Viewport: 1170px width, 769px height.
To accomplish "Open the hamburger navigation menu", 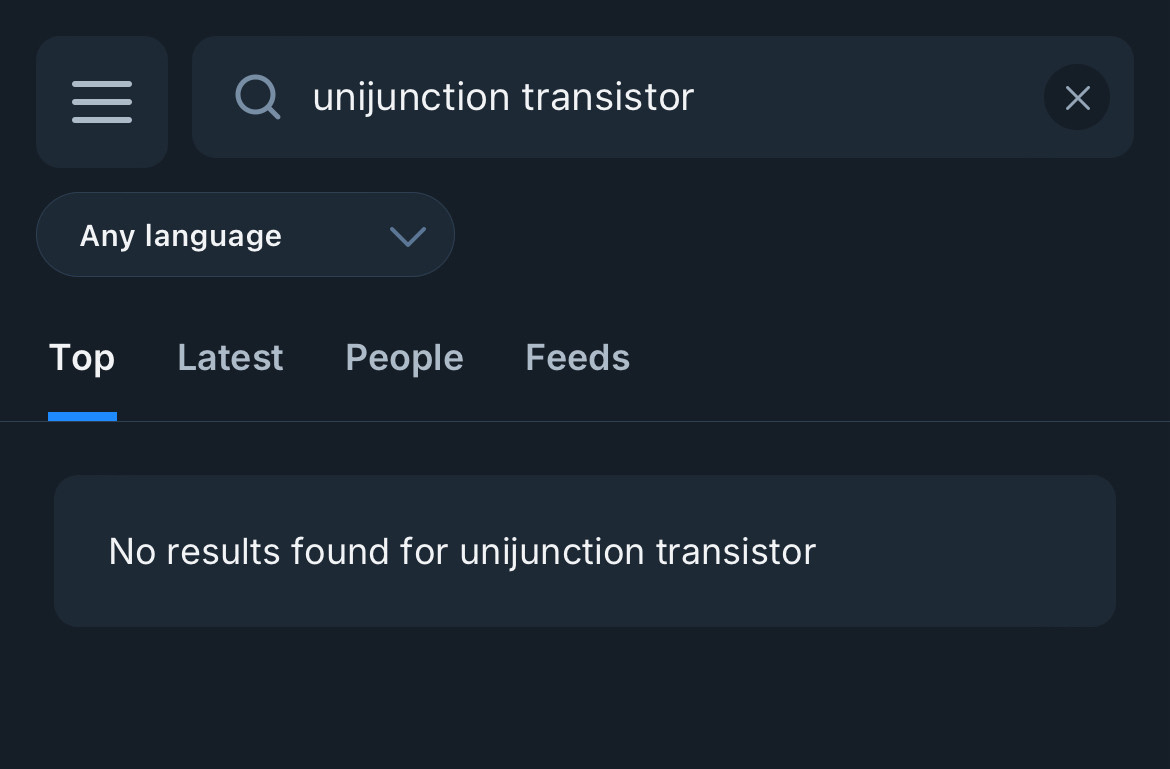I will [102, 101].
